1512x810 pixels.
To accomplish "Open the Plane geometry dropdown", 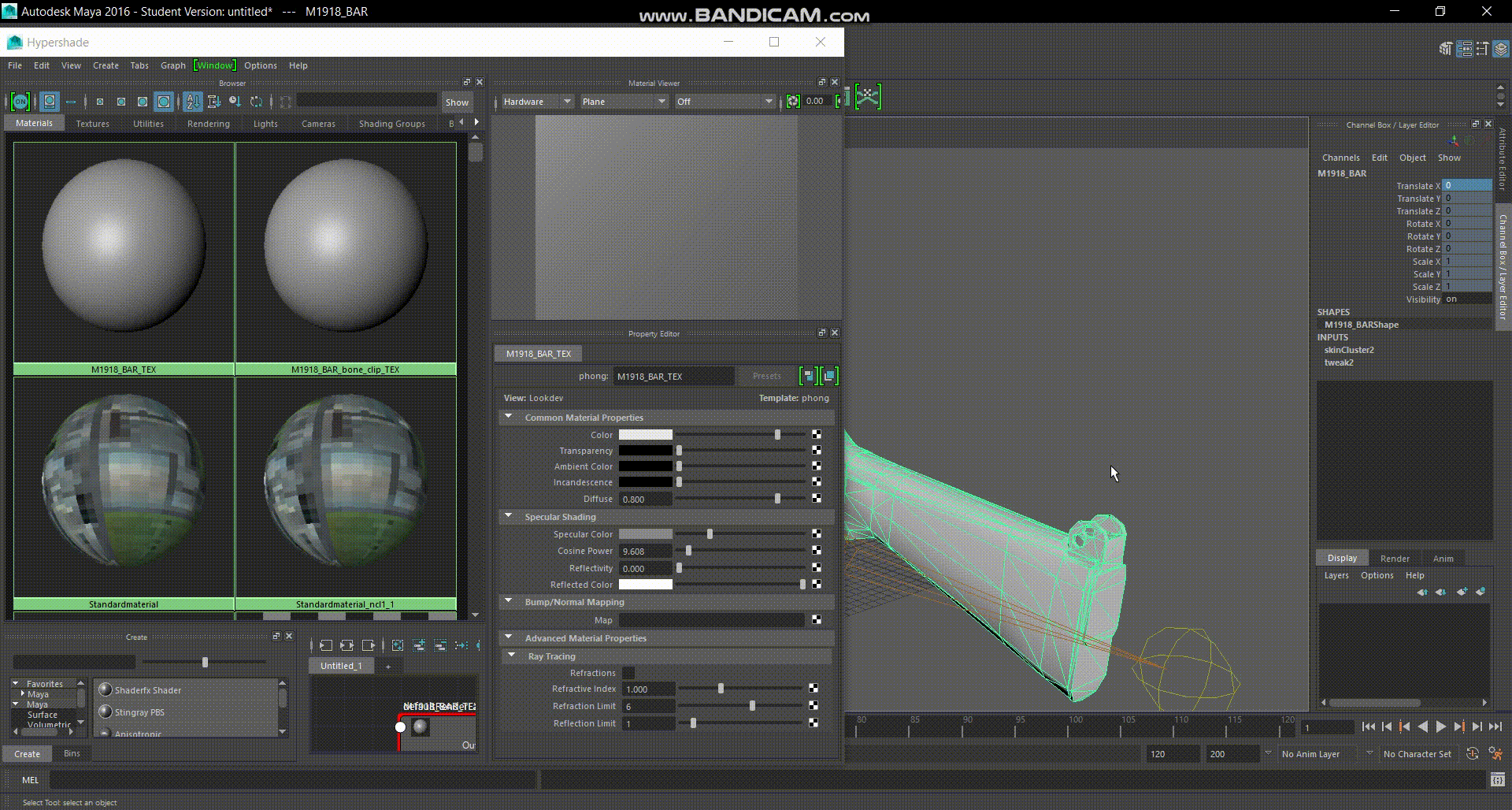I will 624,102.
